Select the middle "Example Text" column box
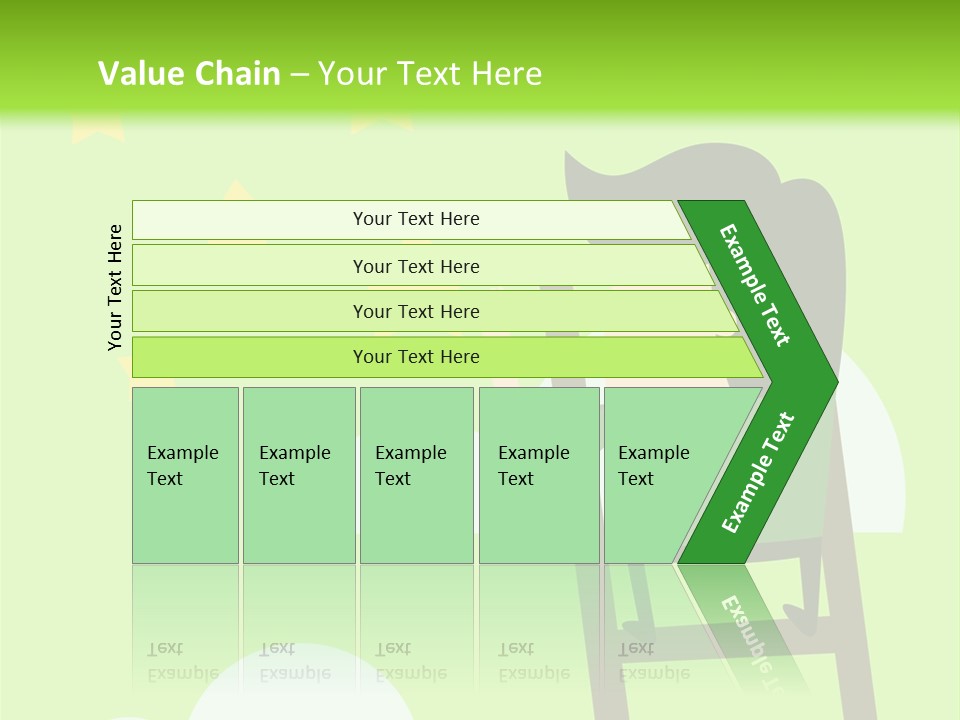 (417, 475)
